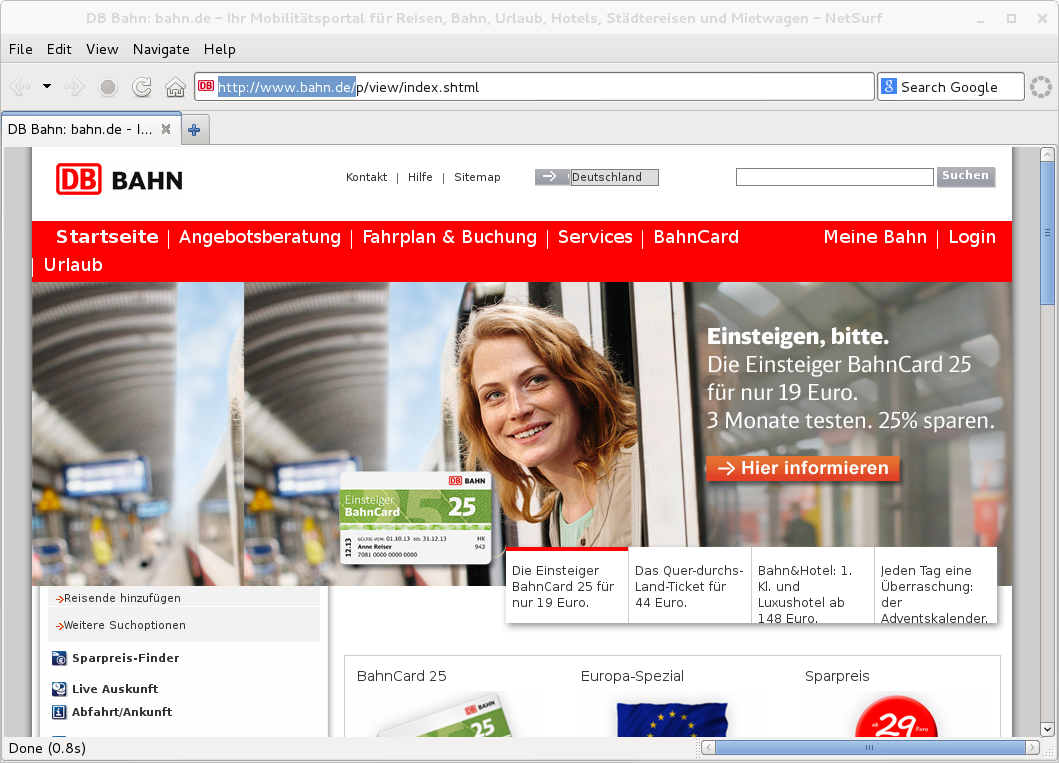The image size is (1059, 763).
Task: Open a new tab with plus icon
Action: click(194, 130)
